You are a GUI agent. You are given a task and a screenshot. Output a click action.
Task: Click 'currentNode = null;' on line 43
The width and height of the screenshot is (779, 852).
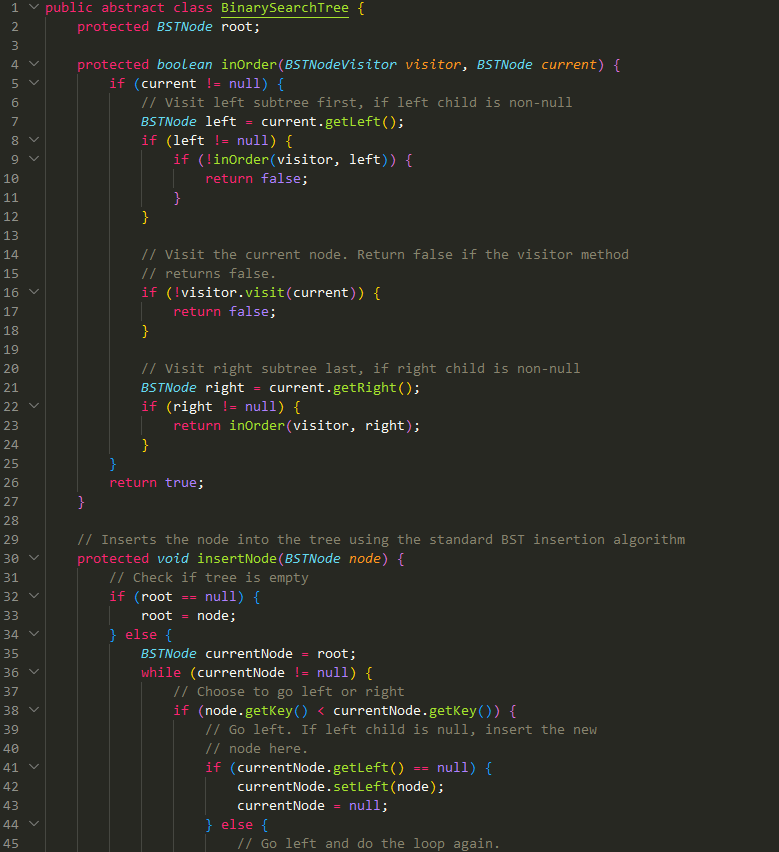pos(312,806)
